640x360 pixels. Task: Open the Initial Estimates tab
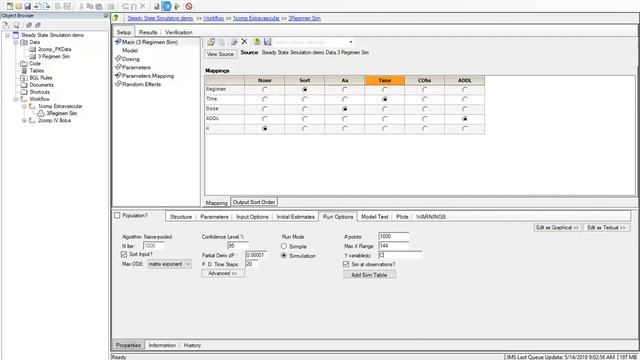tap(296, 217)
